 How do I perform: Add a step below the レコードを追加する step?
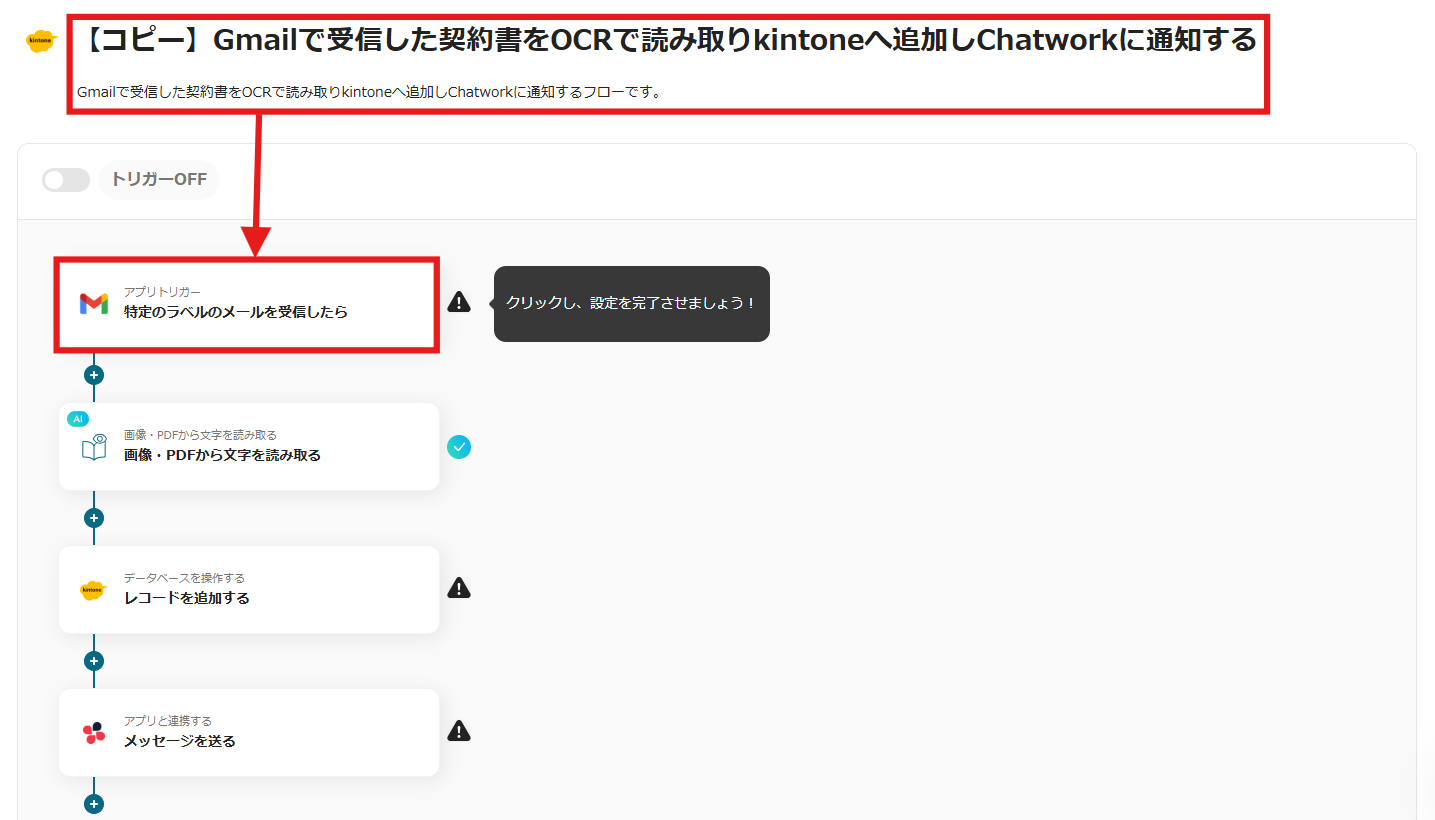(94, 661)
